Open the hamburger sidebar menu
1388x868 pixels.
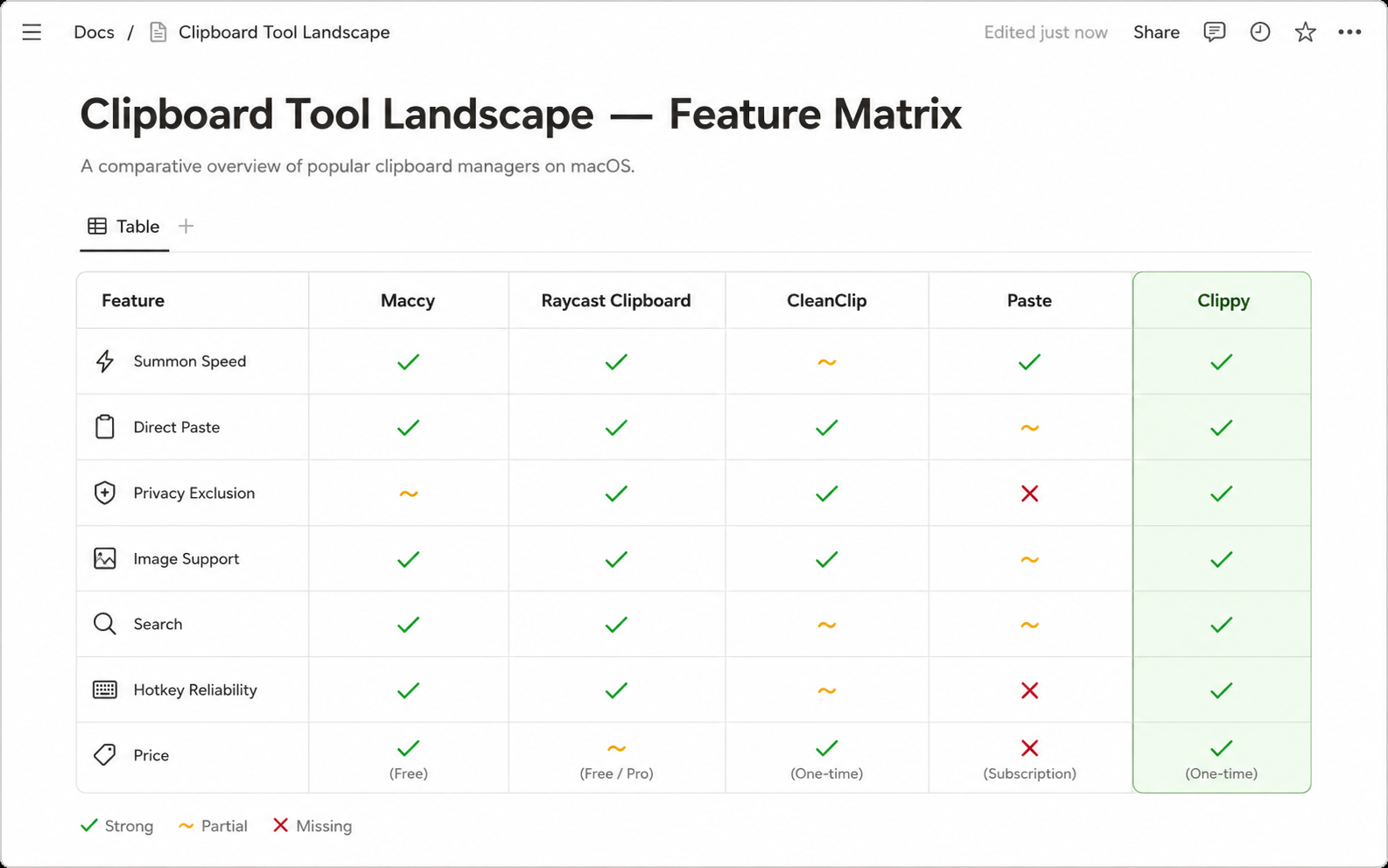coord(32,32)
